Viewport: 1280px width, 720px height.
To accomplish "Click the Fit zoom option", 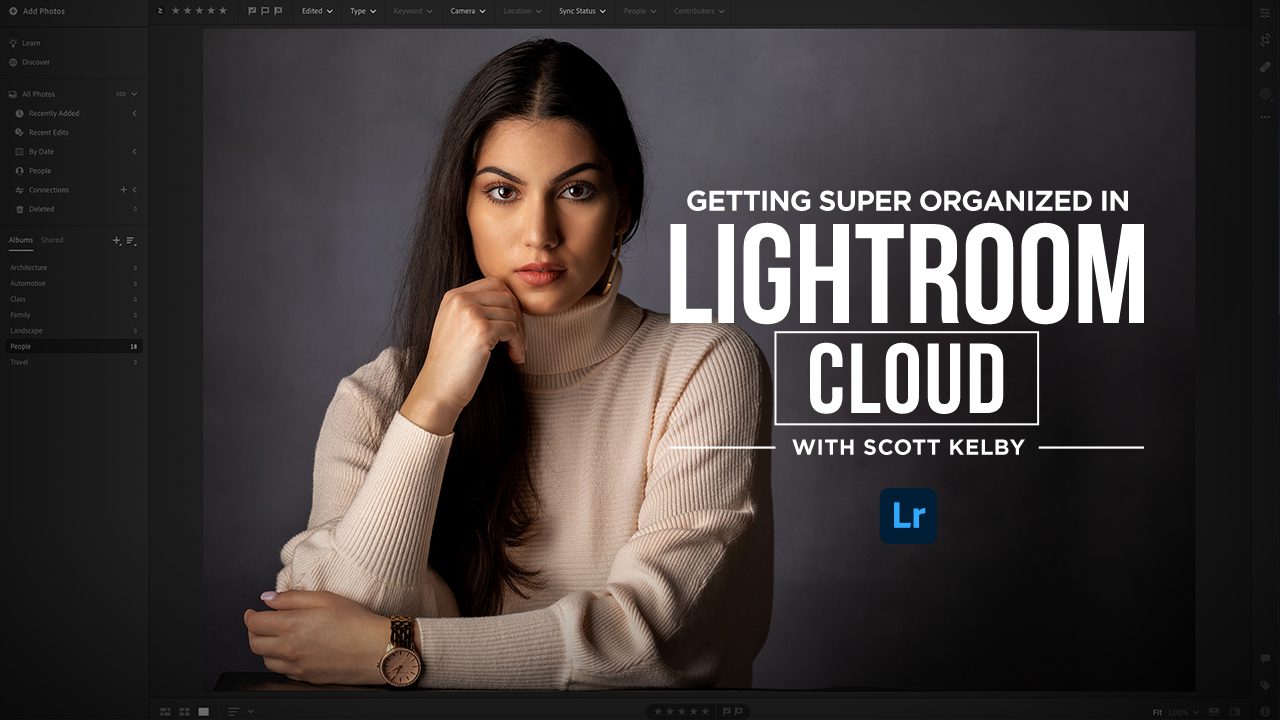I will [x=1158, y=712].
